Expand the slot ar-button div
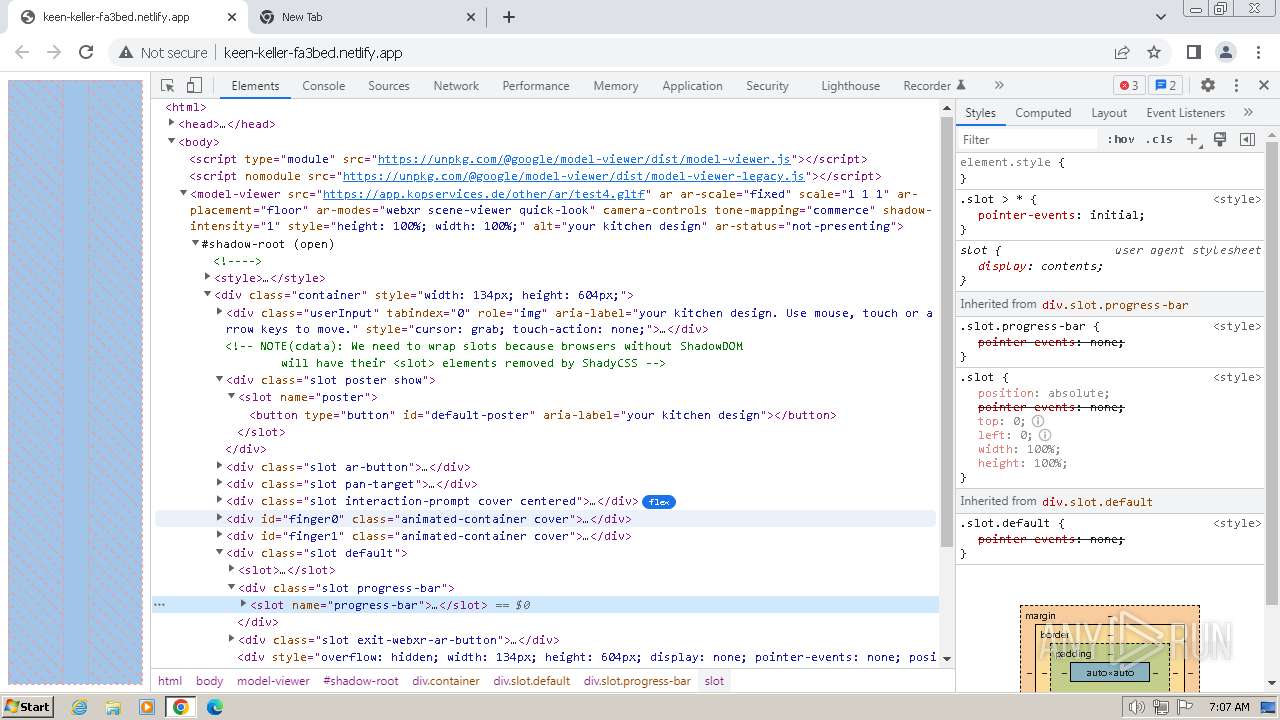This screenshot has height=720, width=1280. coord(219,466)
